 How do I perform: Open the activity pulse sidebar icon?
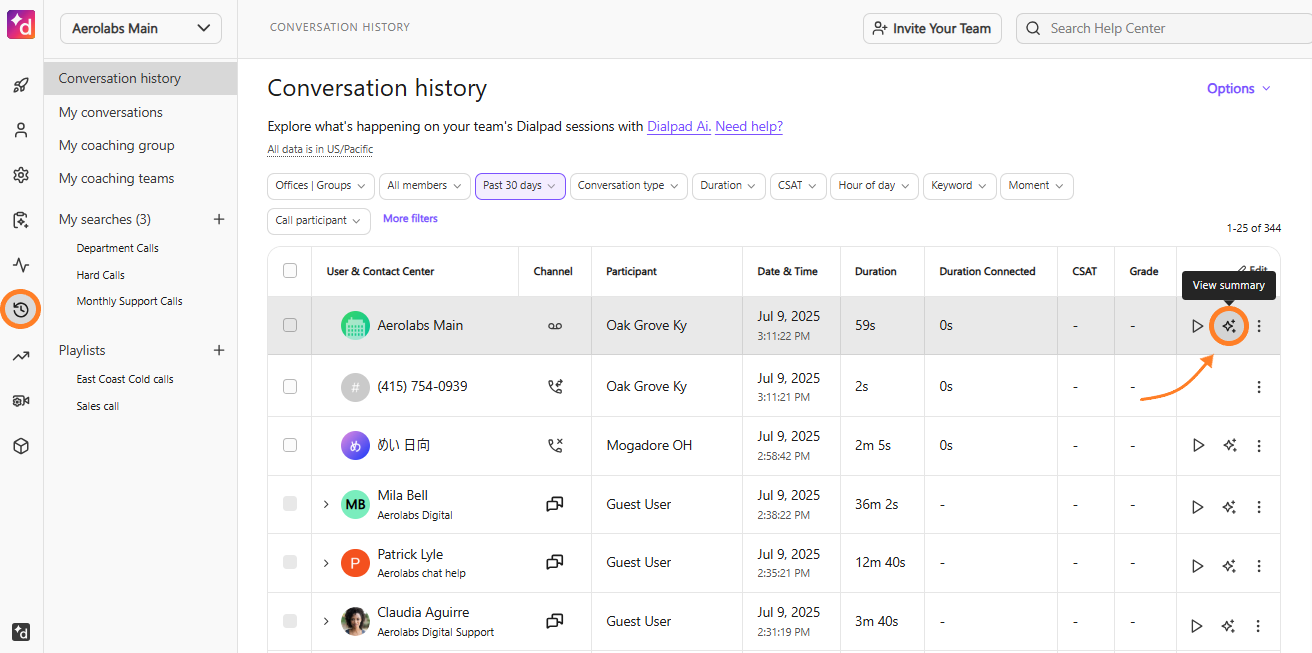click(x=21, y=265)
